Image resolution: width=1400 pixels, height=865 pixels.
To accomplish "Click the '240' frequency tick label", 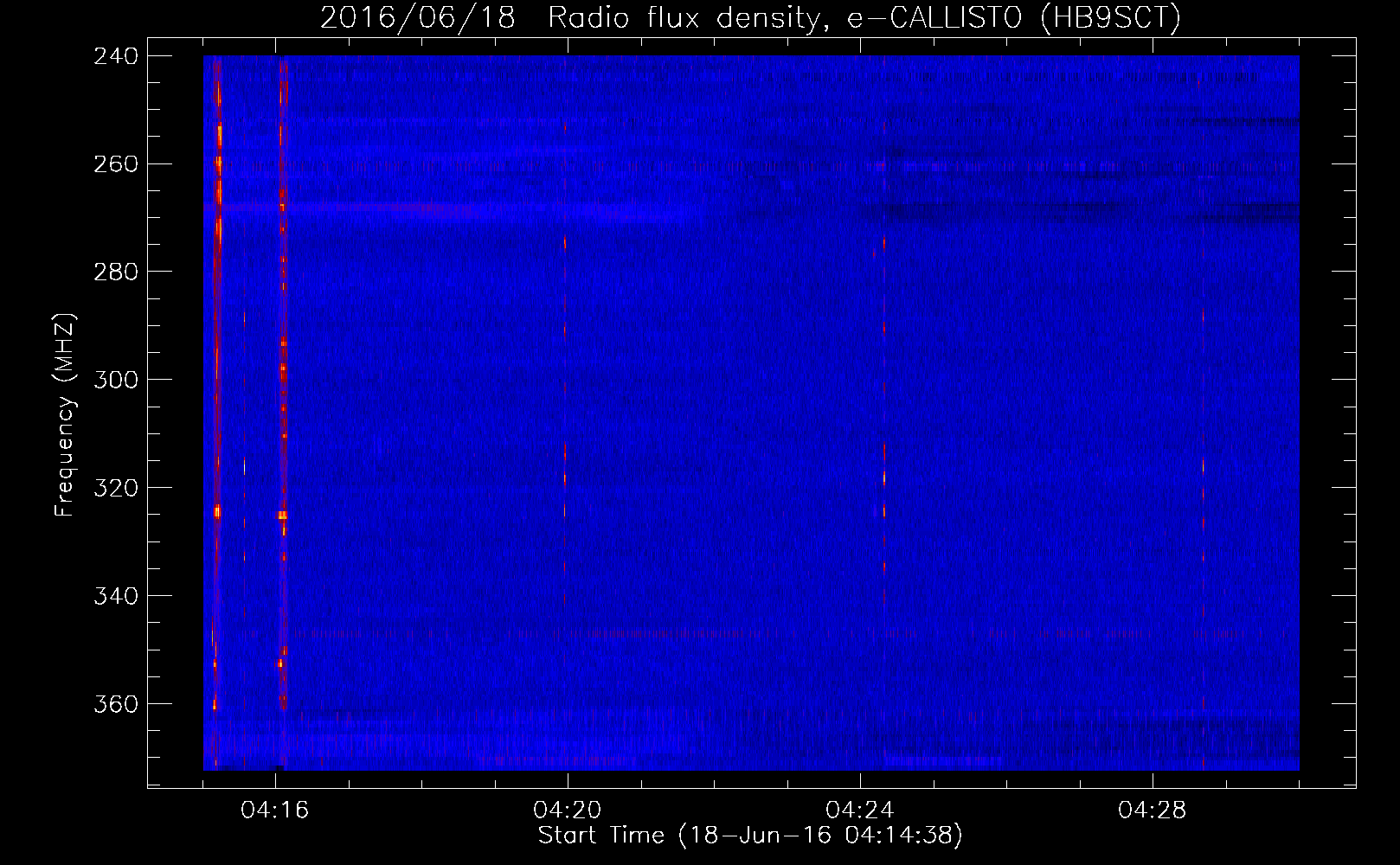I will pos(116,56).
